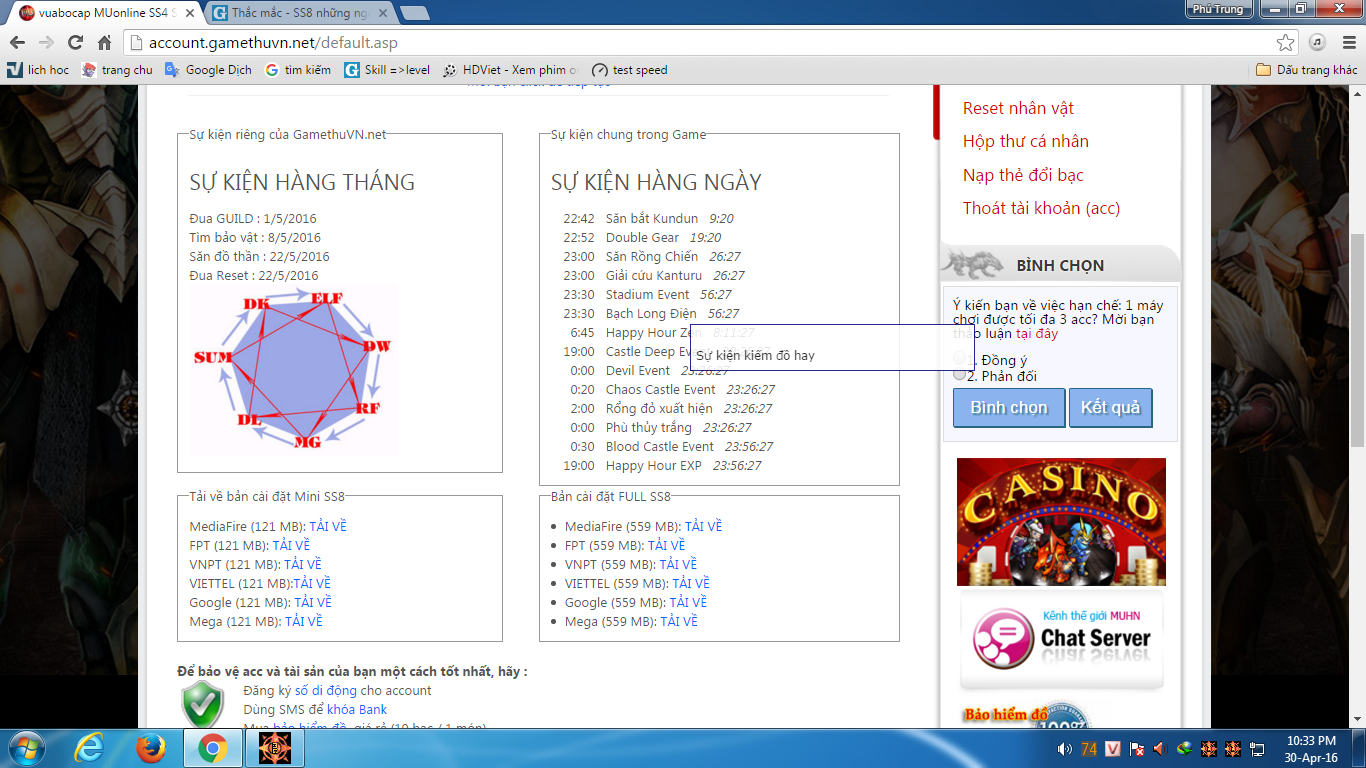Select radio option 'Phản đối'
Screen dimensions: 1366x768
(960, 375)
